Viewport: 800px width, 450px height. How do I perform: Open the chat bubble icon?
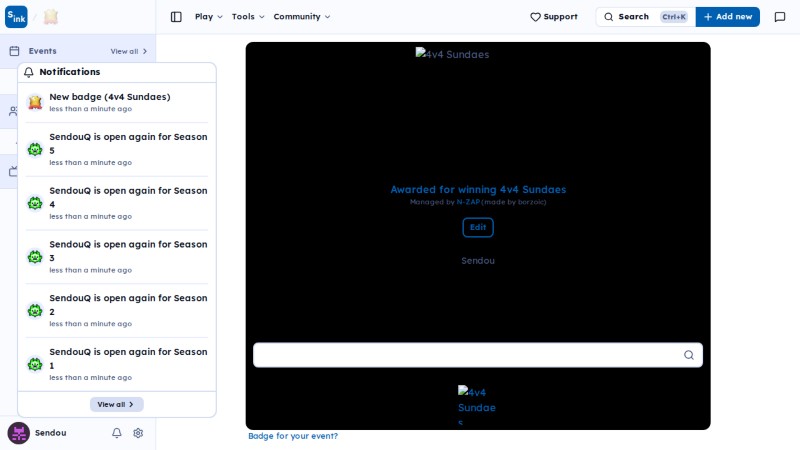[x=780, y=17]
